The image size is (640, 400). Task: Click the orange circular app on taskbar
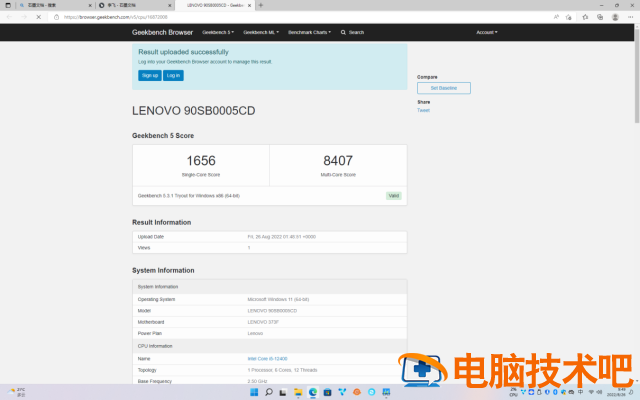(x=357, y=392)
